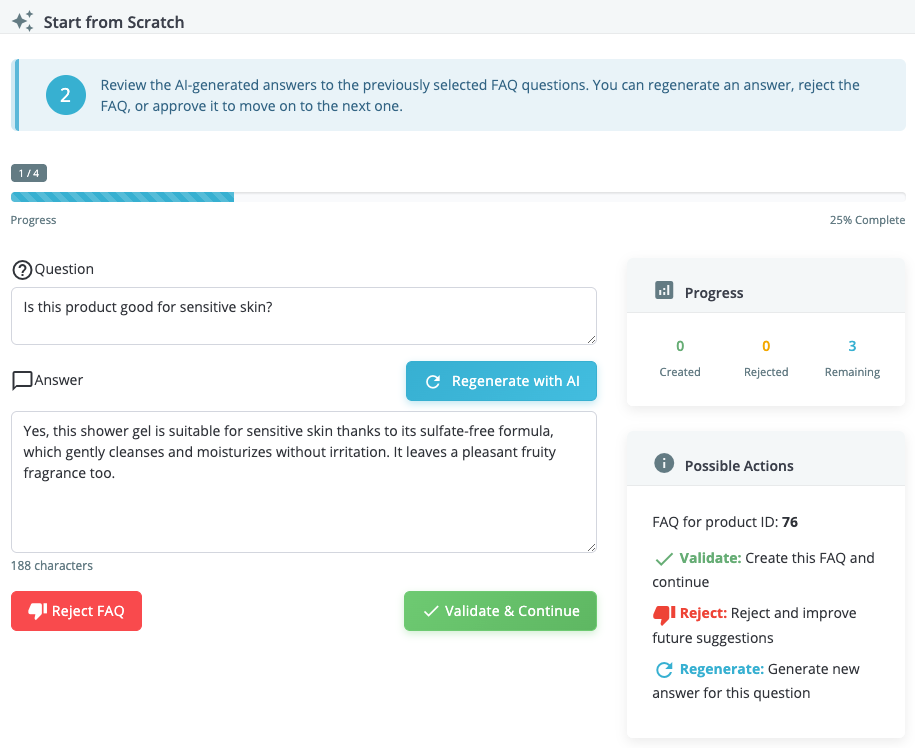Click the sparkle icon beside Start from Scratch
Image resolution: width=915 pixels, height=748 pixels.
click(x=22, y=20)
